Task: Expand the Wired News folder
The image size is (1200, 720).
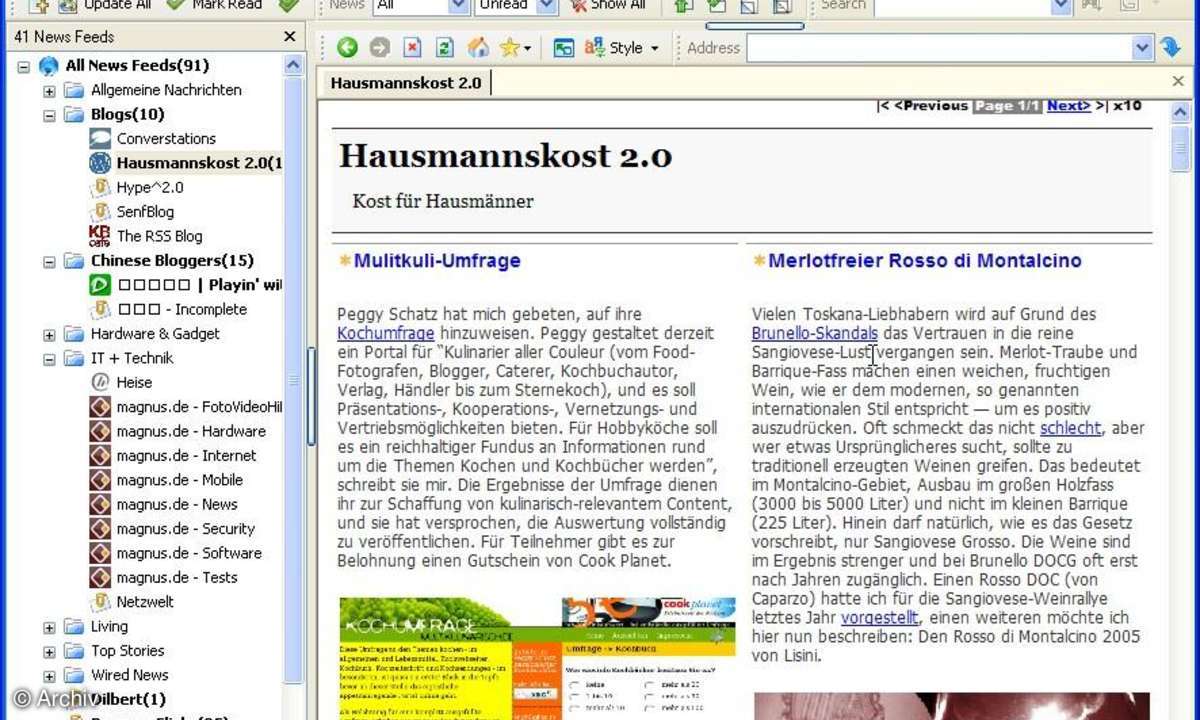Action: coord(49,675)
